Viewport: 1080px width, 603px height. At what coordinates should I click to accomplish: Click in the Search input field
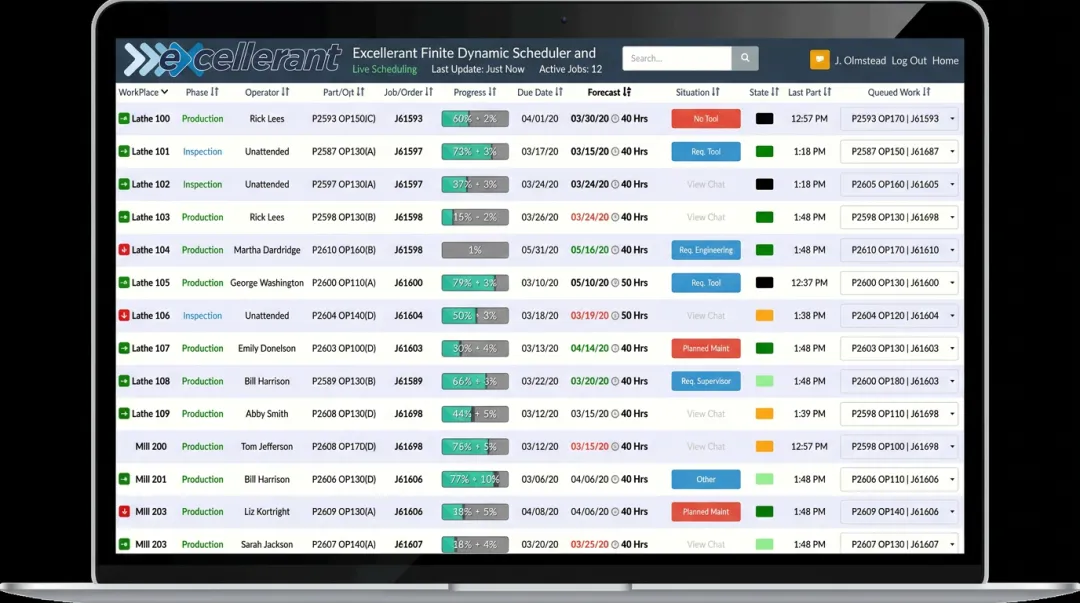677,59
